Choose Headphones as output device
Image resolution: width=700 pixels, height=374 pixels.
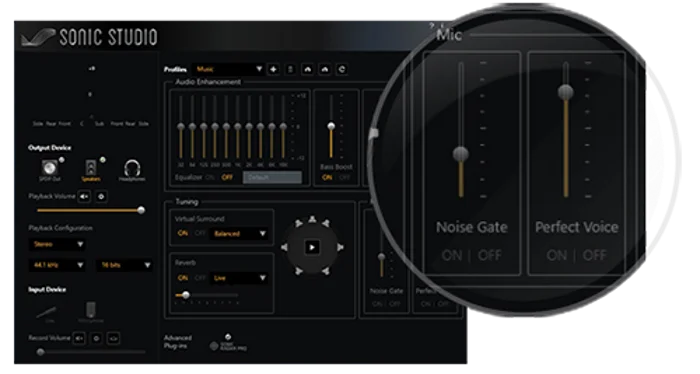click(x=132, y=170)
